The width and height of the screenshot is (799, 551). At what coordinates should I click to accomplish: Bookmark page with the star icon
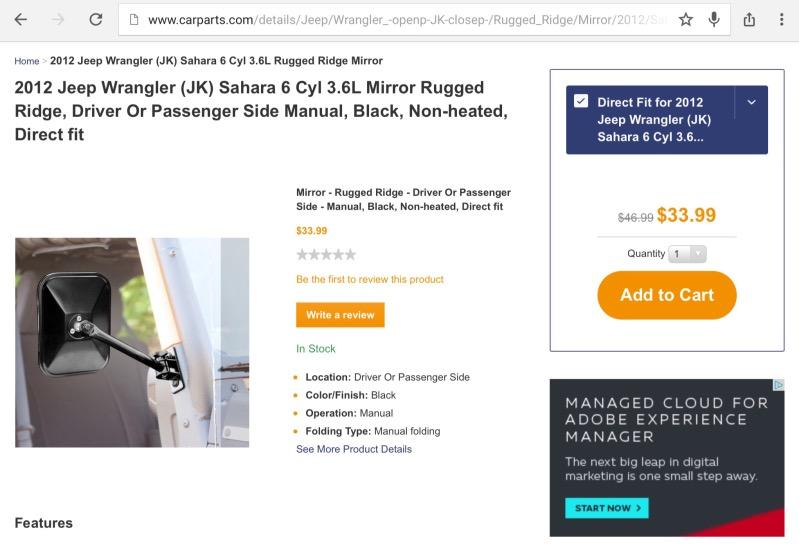686,19
